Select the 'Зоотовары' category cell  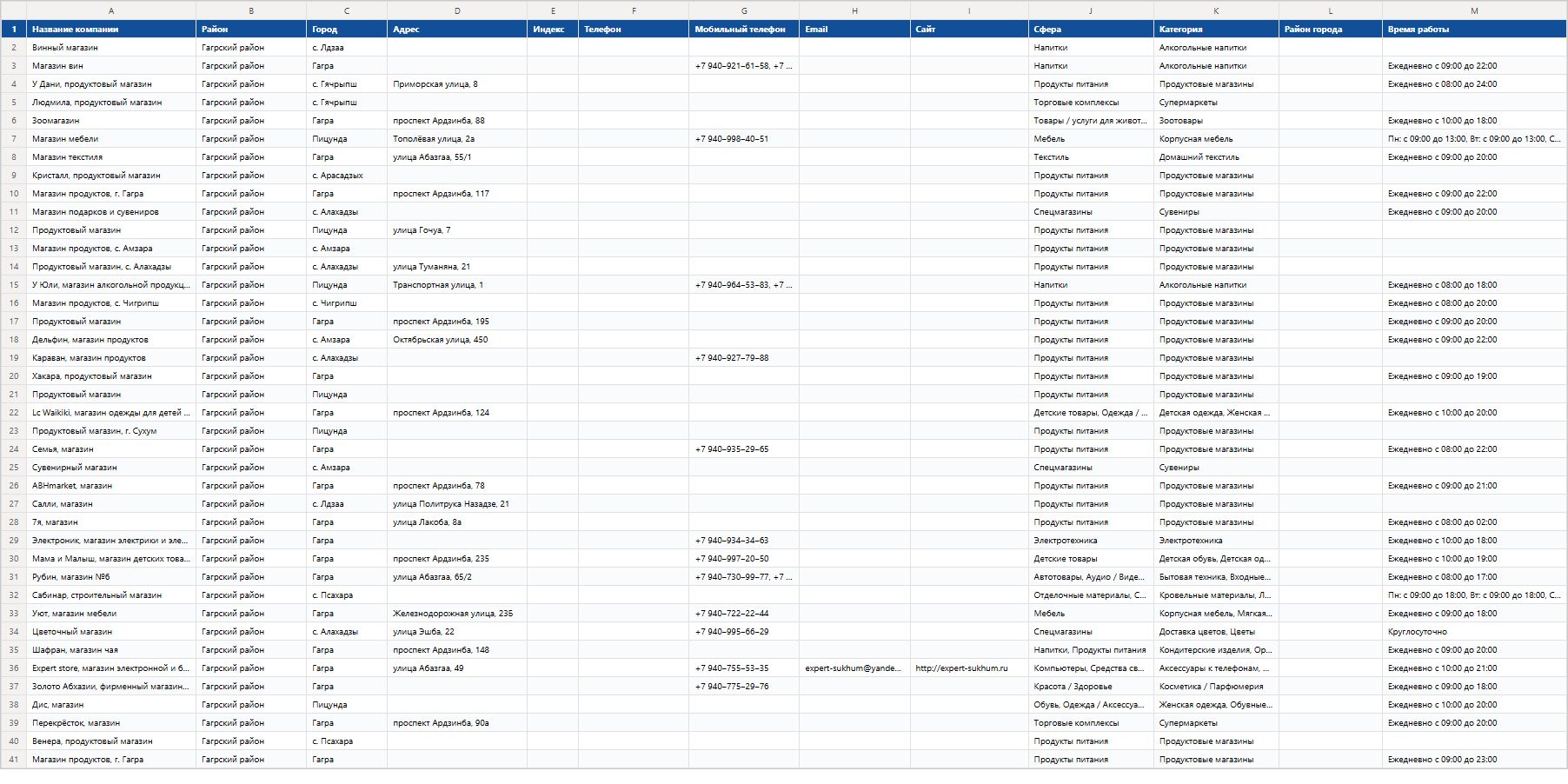[x=1216, y=121]
